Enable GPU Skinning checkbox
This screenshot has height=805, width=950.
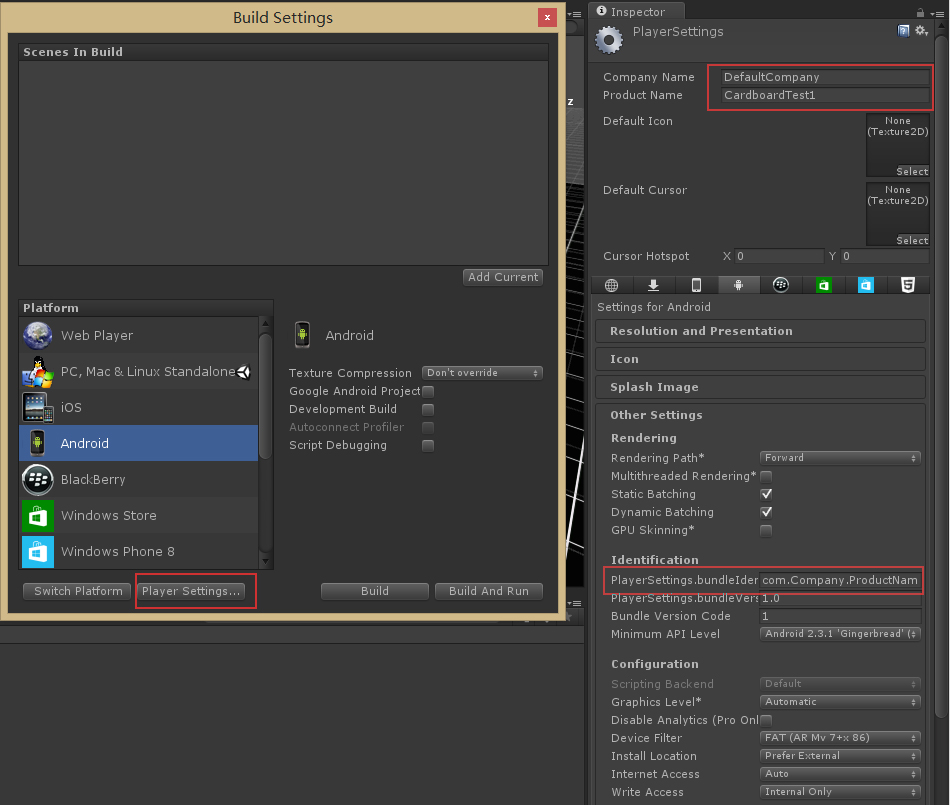tap(766, 531)
